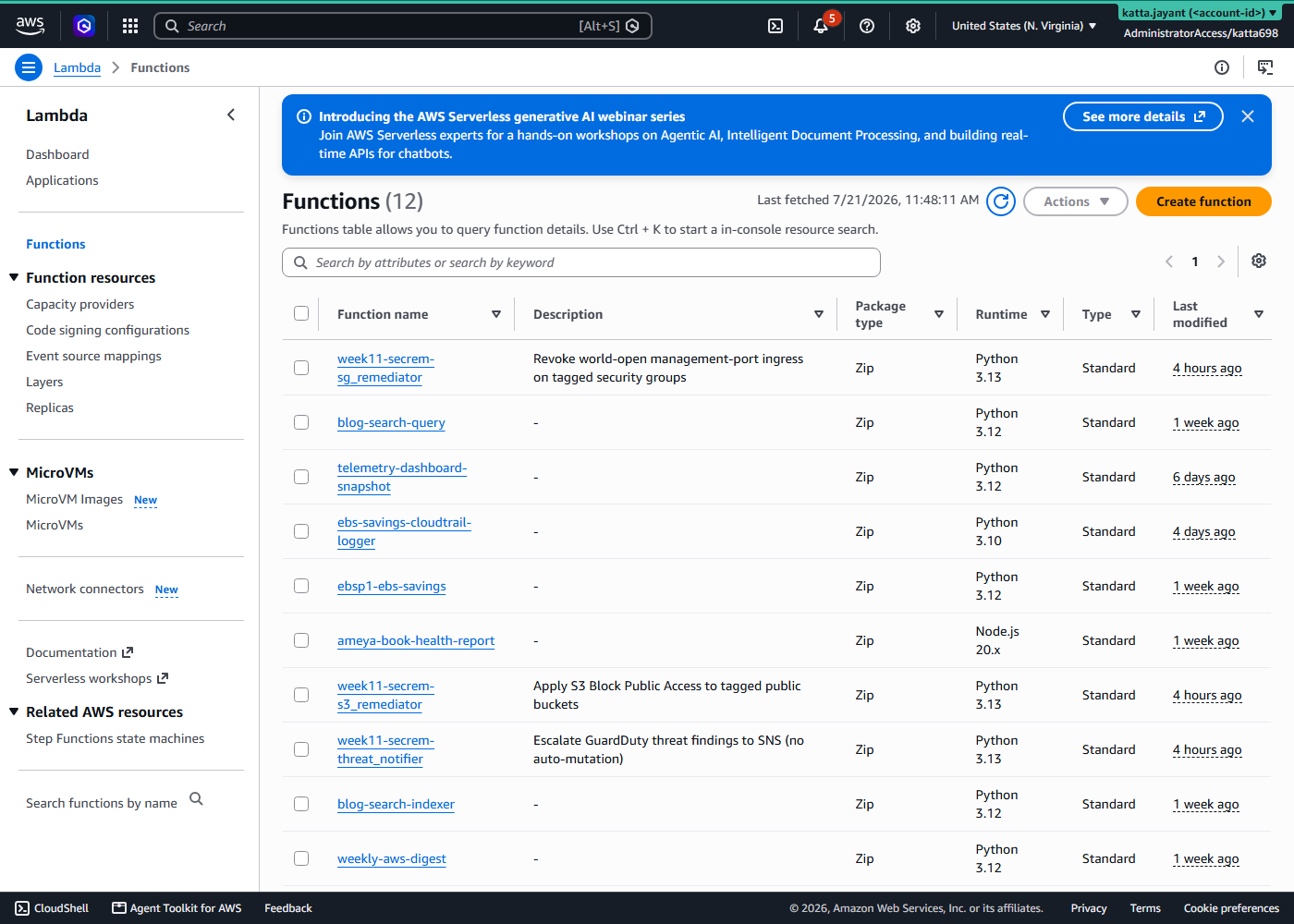Click Lambda breadcrumb link
The image size is (1294, 924).
pos(77,67)
